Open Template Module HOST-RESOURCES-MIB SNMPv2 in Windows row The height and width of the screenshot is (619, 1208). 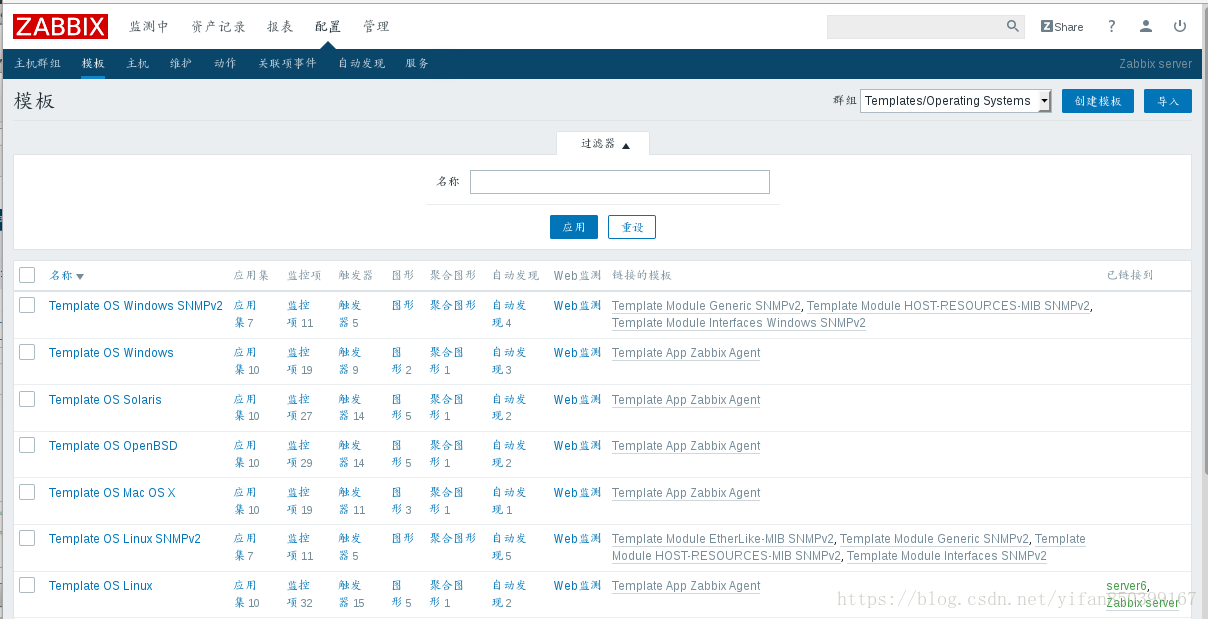pyautogui.click(x=948, y=306)
